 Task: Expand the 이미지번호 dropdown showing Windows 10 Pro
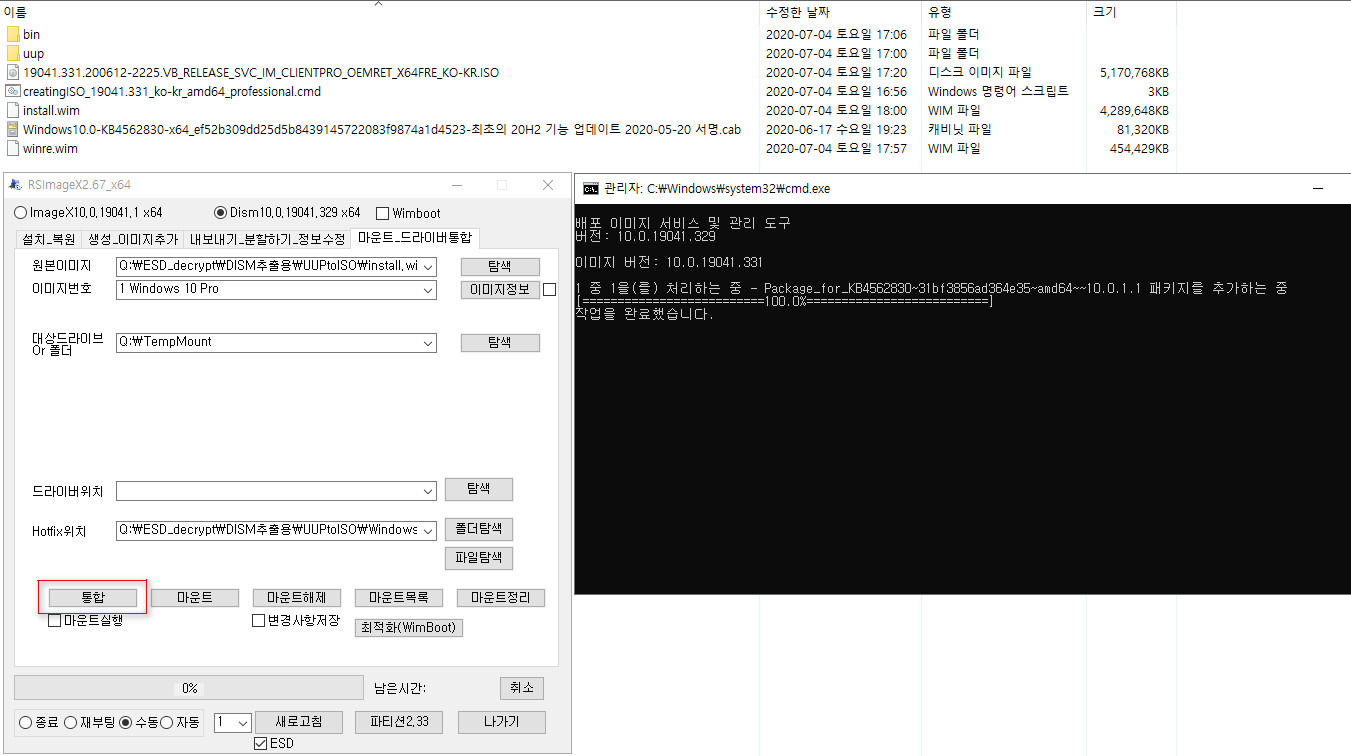[x=428, y=290]
